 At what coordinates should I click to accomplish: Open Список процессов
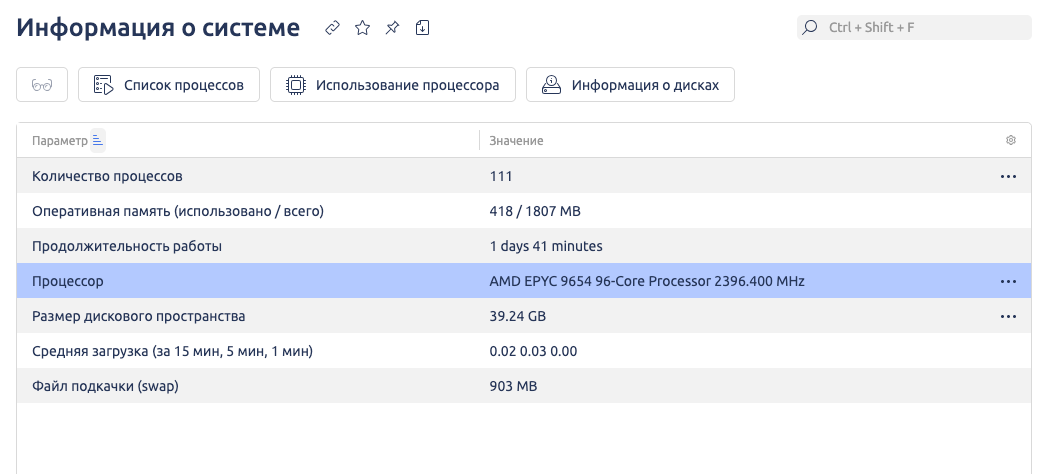coord(169,85)
